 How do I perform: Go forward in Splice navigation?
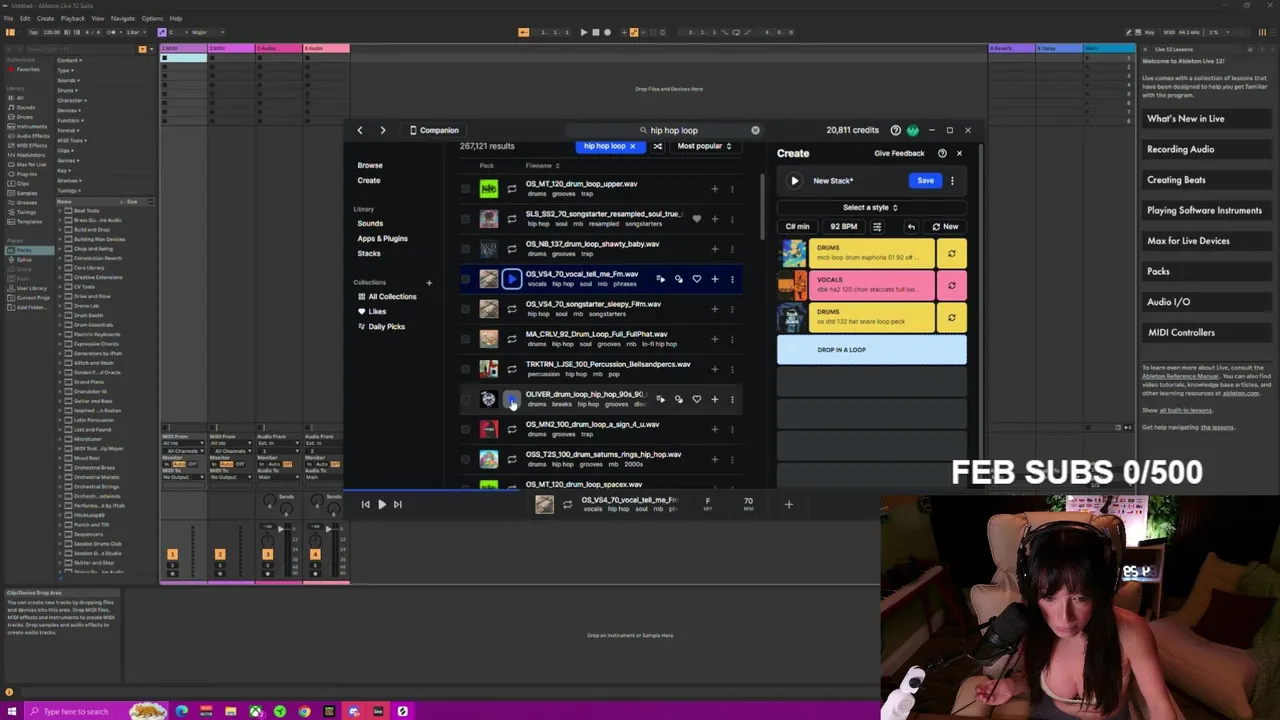(x=382, y=130)
